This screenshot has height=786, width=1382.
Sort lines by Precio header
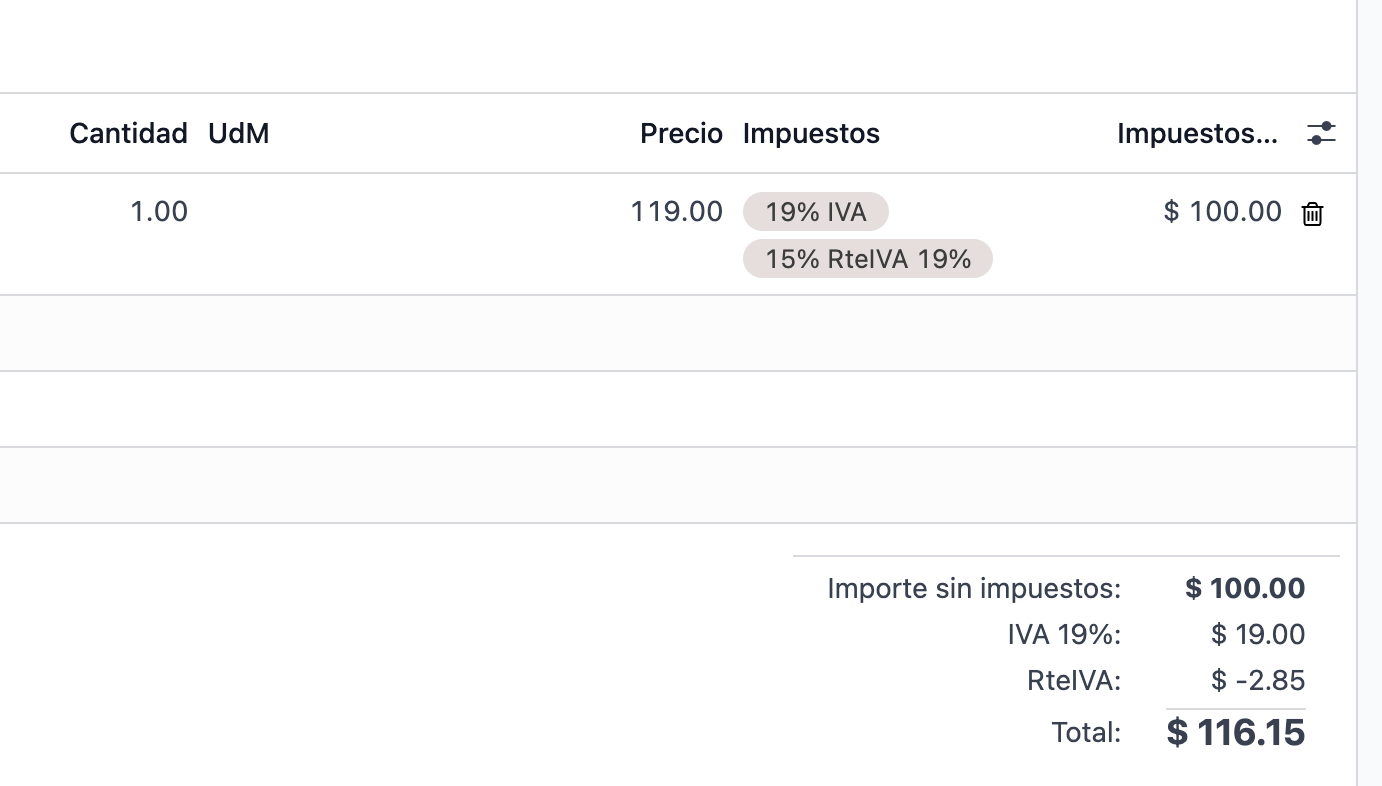click(681, 133)
